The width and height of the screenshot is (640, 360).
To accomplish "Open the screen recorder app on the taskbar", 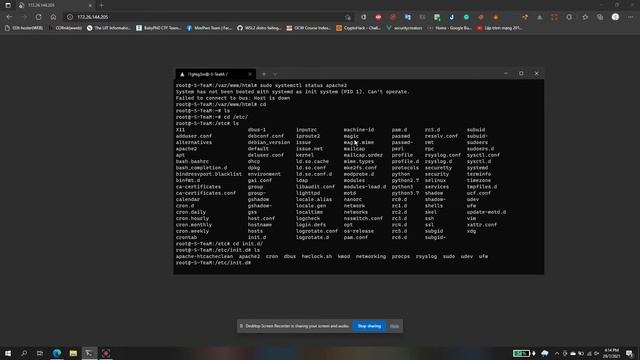I will 106,353.
